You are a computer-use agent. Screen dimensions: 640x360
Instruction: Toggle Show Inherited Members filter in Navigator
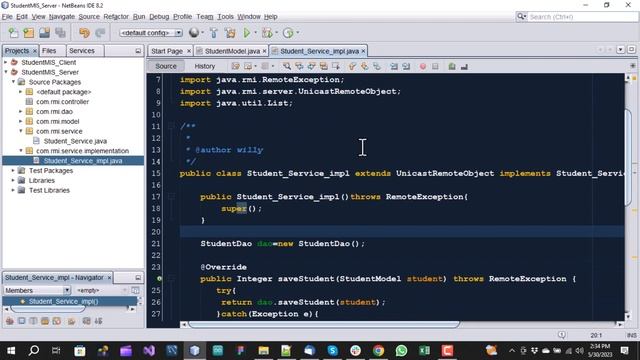[x=9, y=321]
